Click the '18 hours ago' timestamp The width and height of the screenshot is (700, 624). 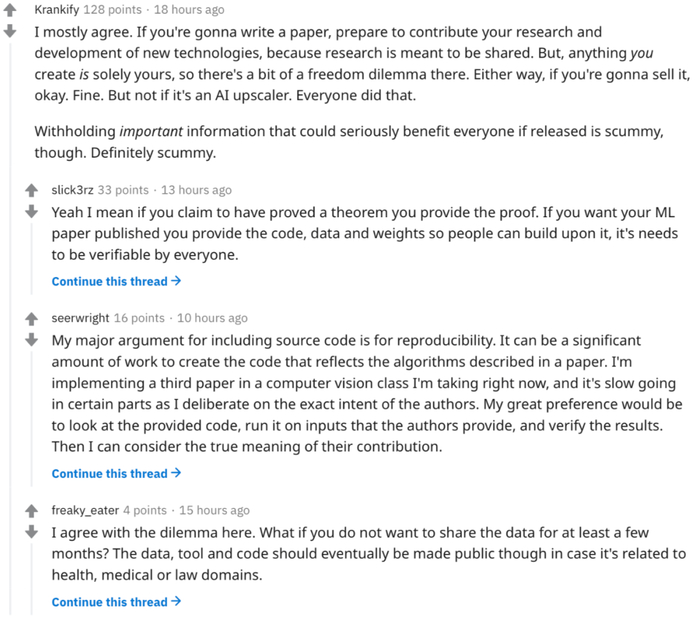pyautogui.click(x=189, y=9)
